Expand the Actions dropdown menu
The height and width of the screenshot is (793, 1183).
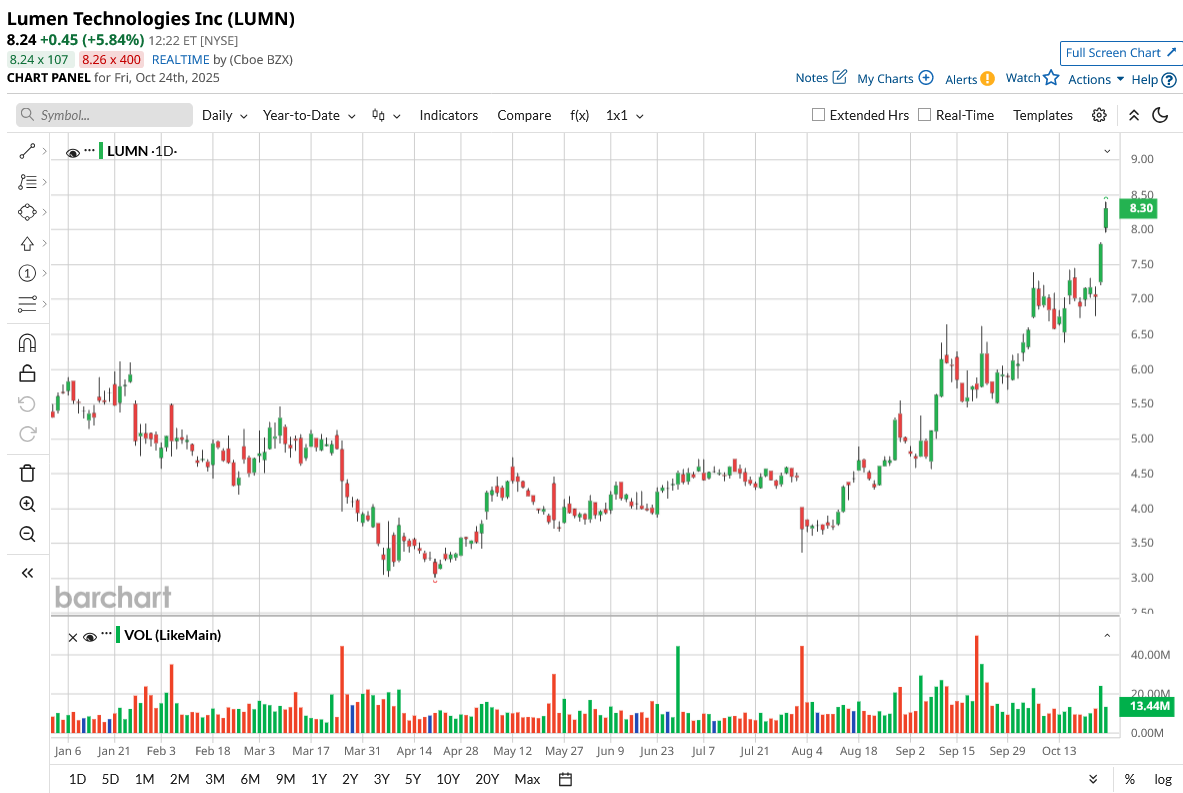1095,79
